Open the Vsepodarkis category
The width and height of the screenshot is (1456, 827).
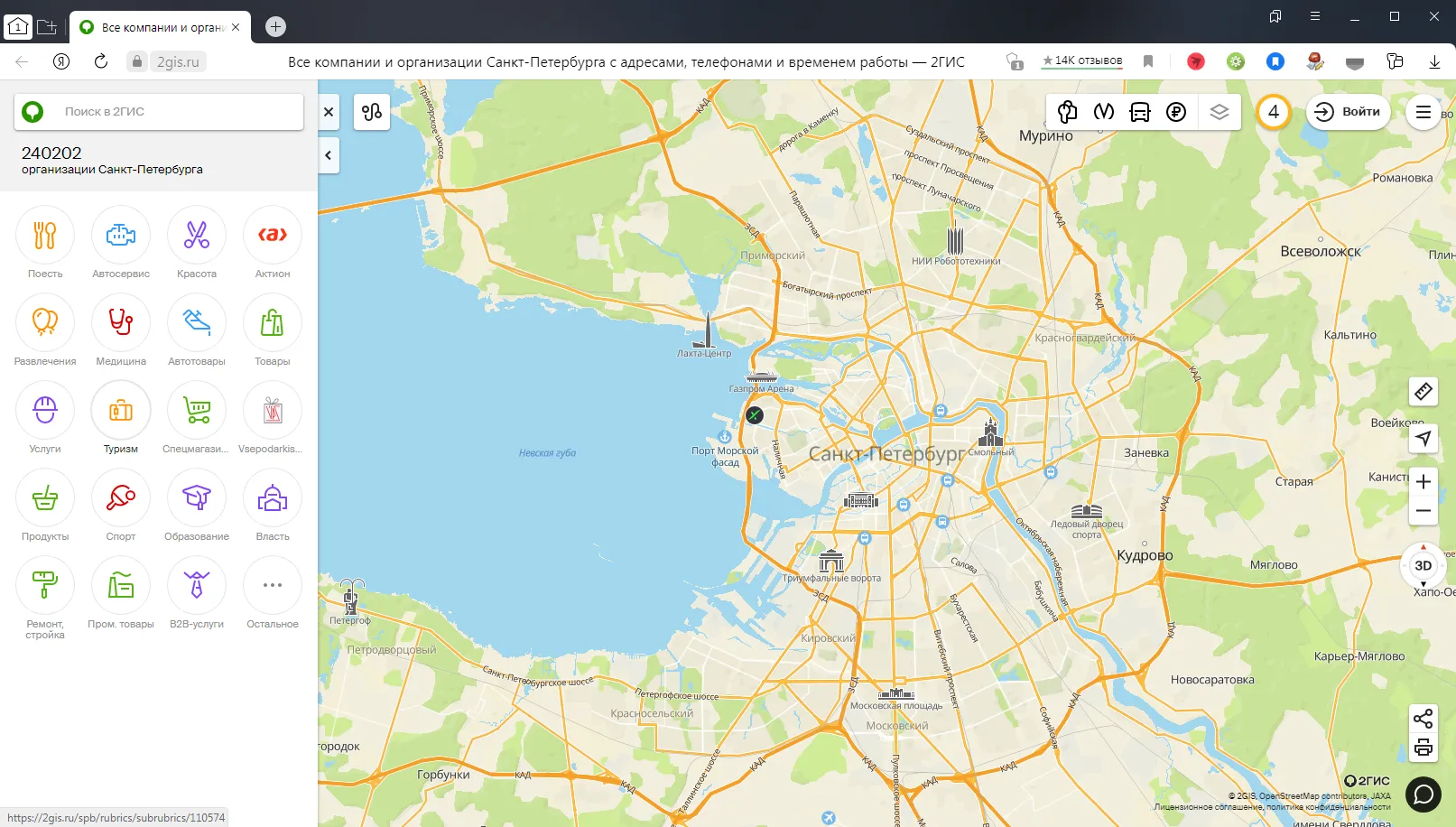(273, 419)
